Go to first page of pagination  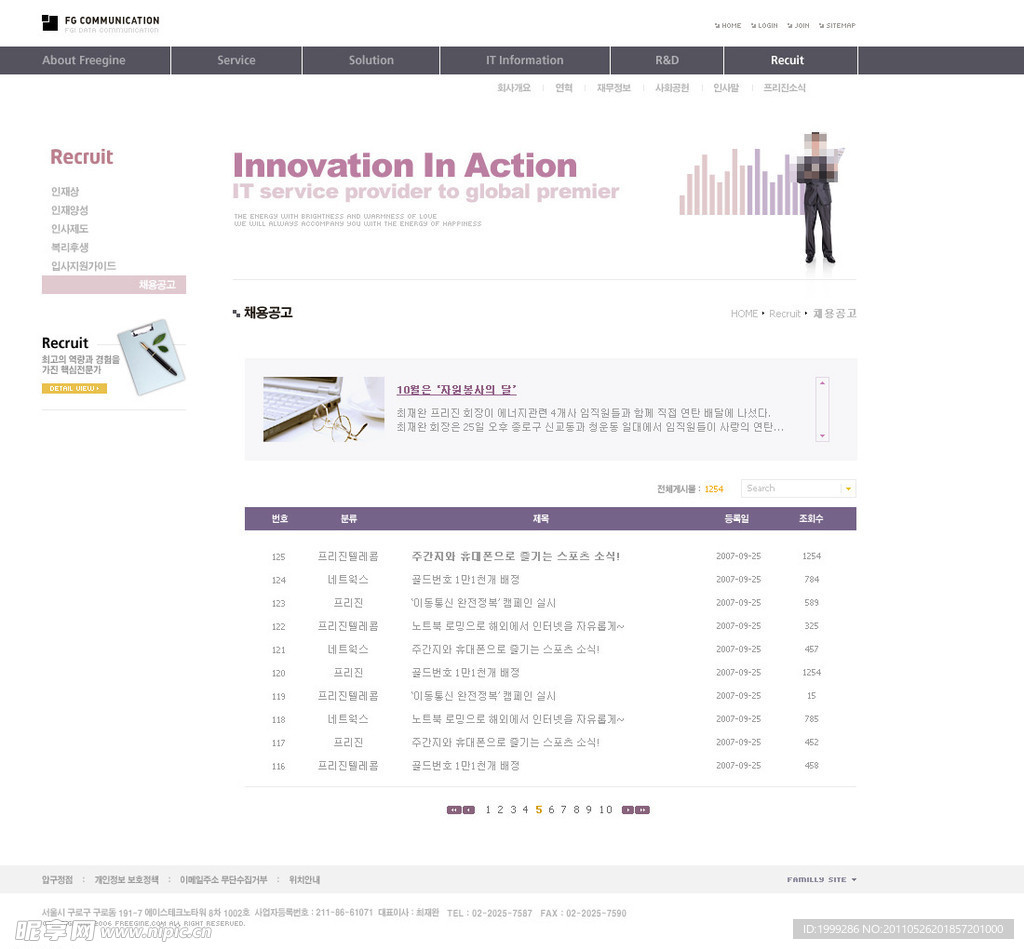pos(454,810)
